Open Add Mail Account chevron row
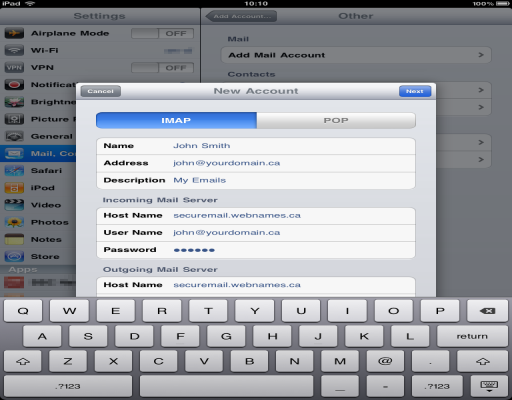The height and width of the screenshot is (400, 512). [356, 55]
